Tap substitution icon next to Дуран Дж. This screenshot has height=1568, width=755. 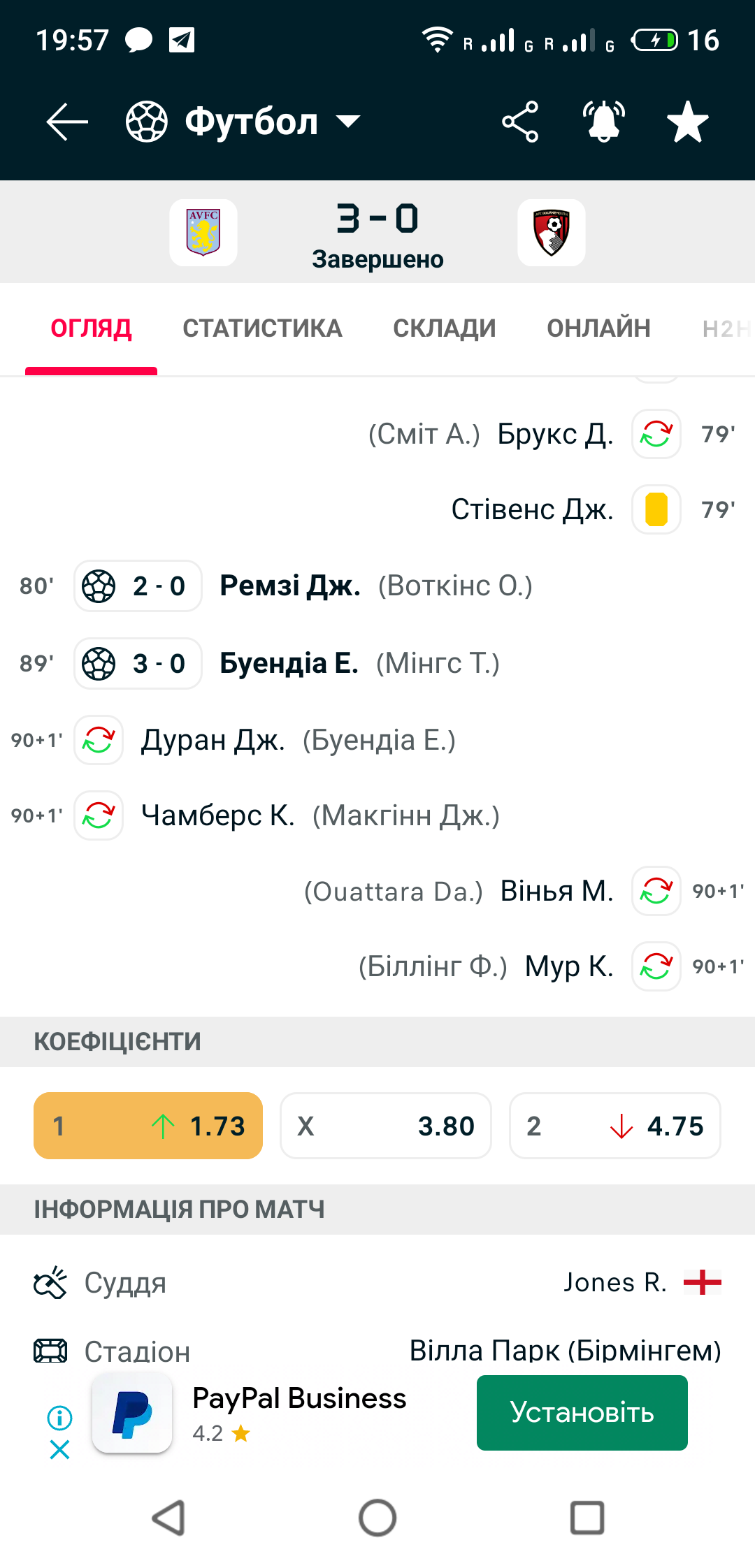tap(99, 740)
